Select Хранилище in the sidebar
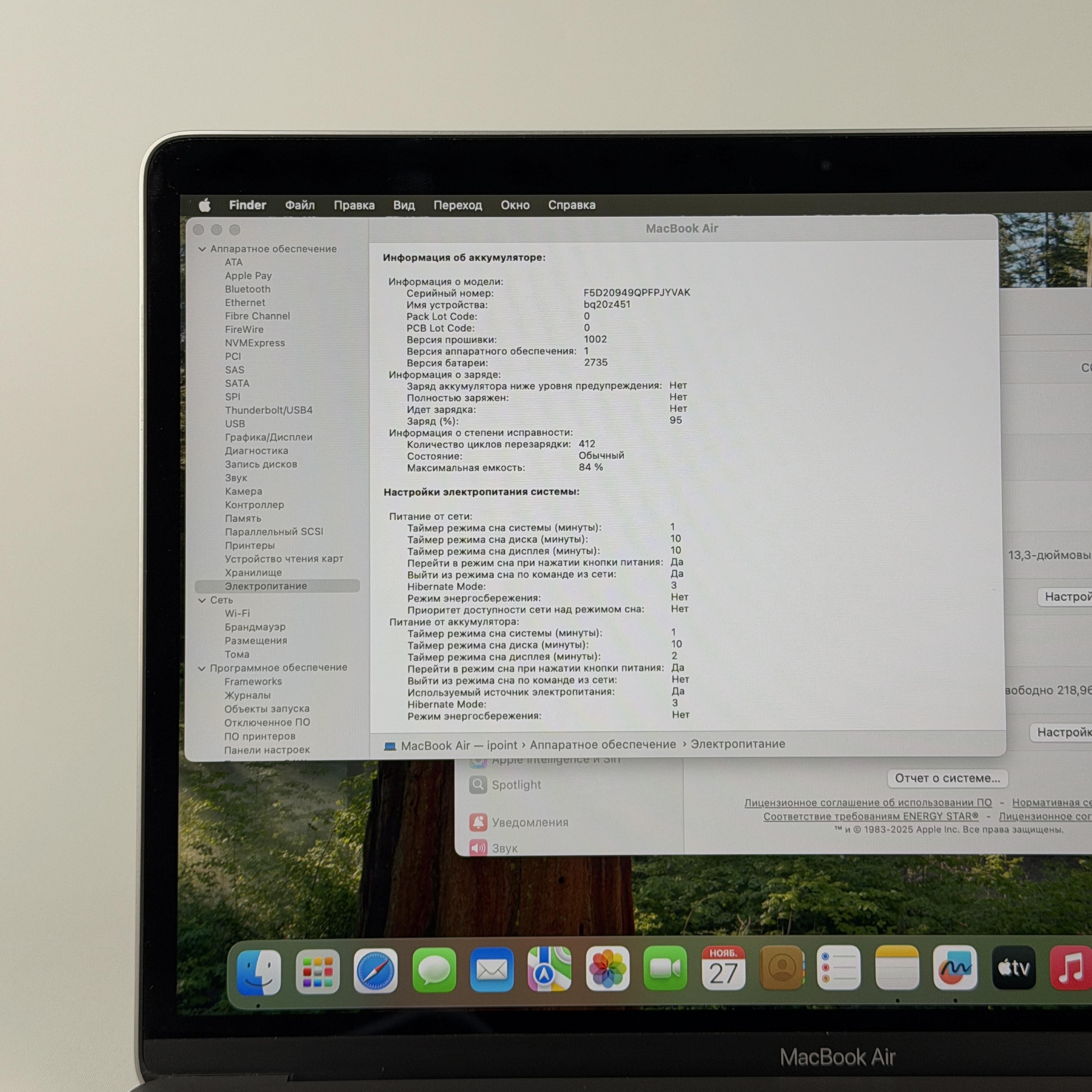Image resolution: width=1092 pixels, height=1092 pixels. [x=253, y=573]
